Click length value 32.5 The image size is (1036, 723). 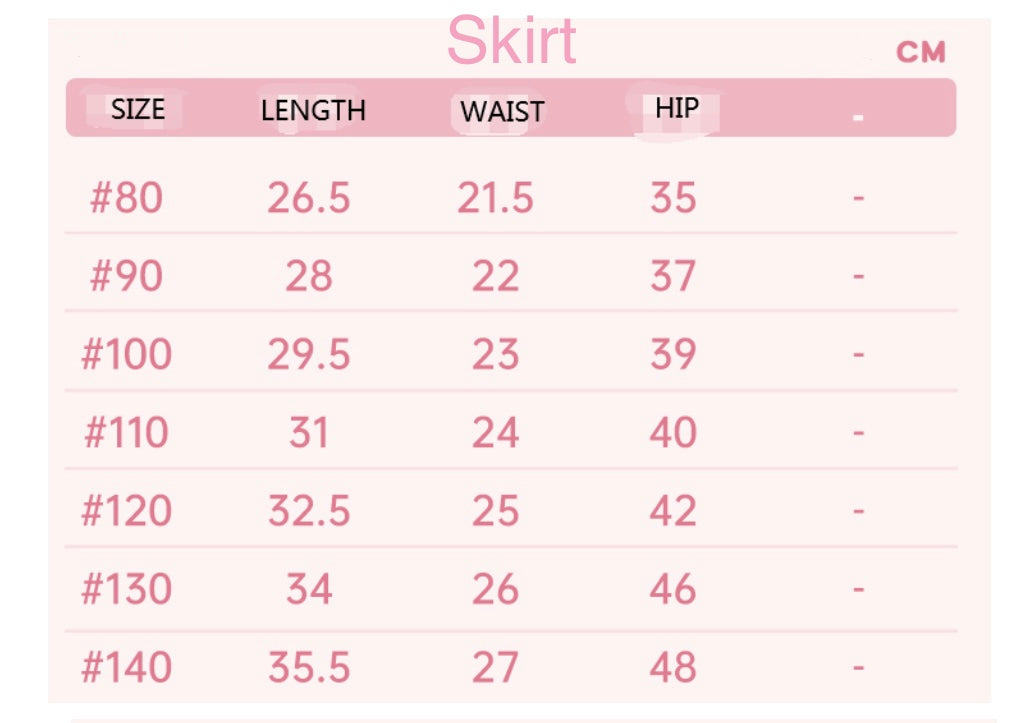(x=308, y=511)
